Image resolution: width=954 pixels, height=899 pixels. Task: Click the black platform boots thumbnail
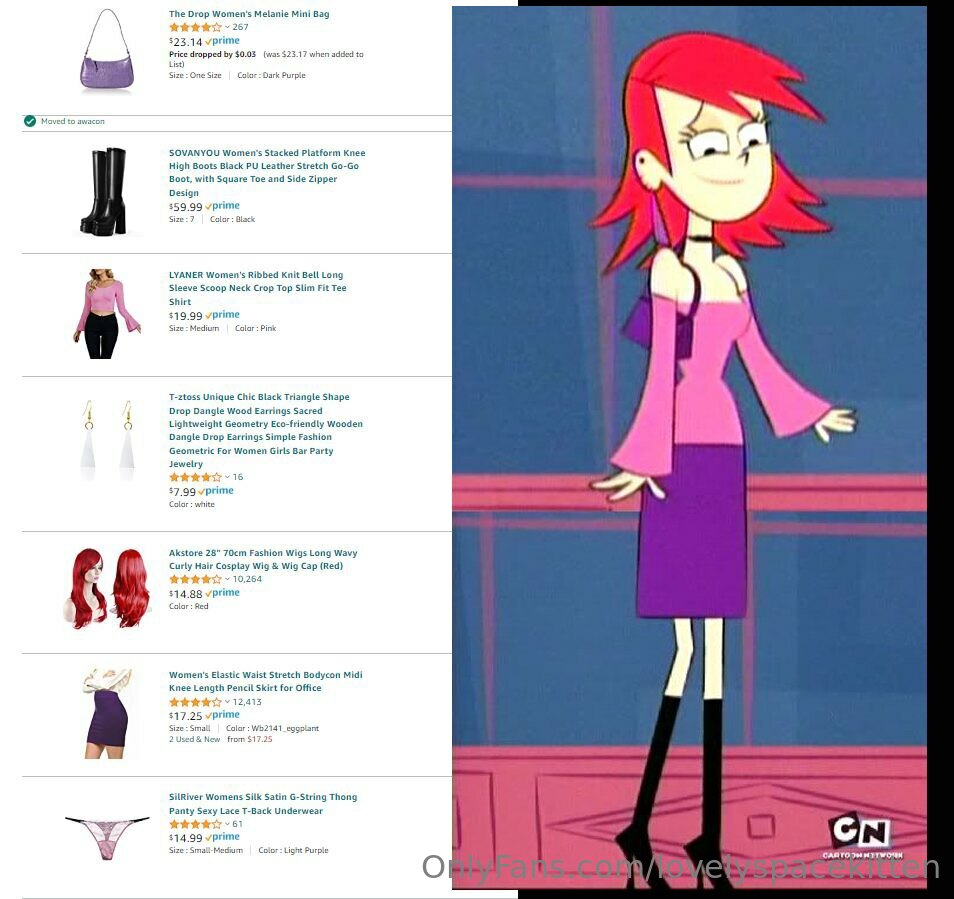104,191
